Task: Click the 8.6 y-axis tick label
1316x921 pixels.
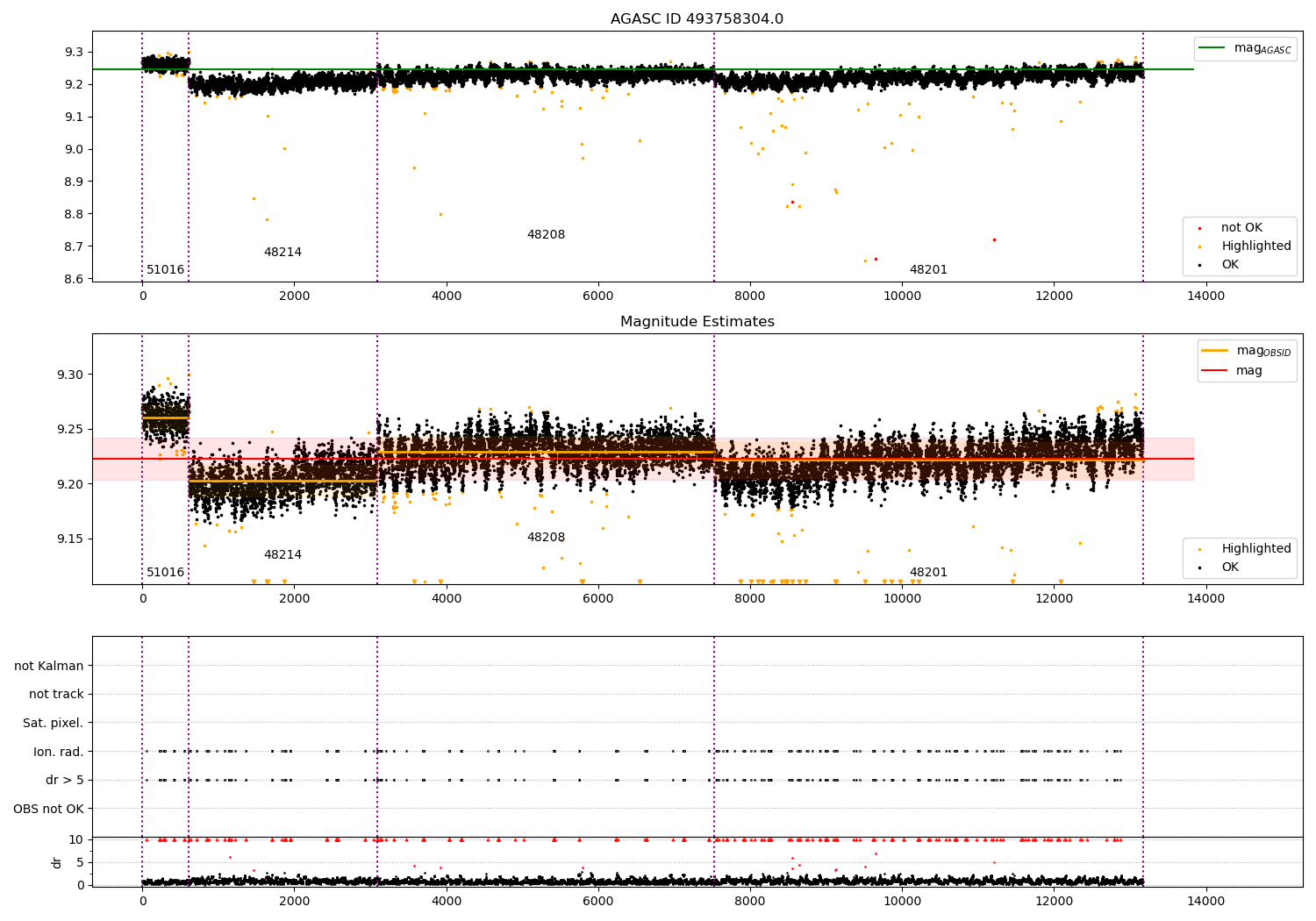Action: click(75, 279)
